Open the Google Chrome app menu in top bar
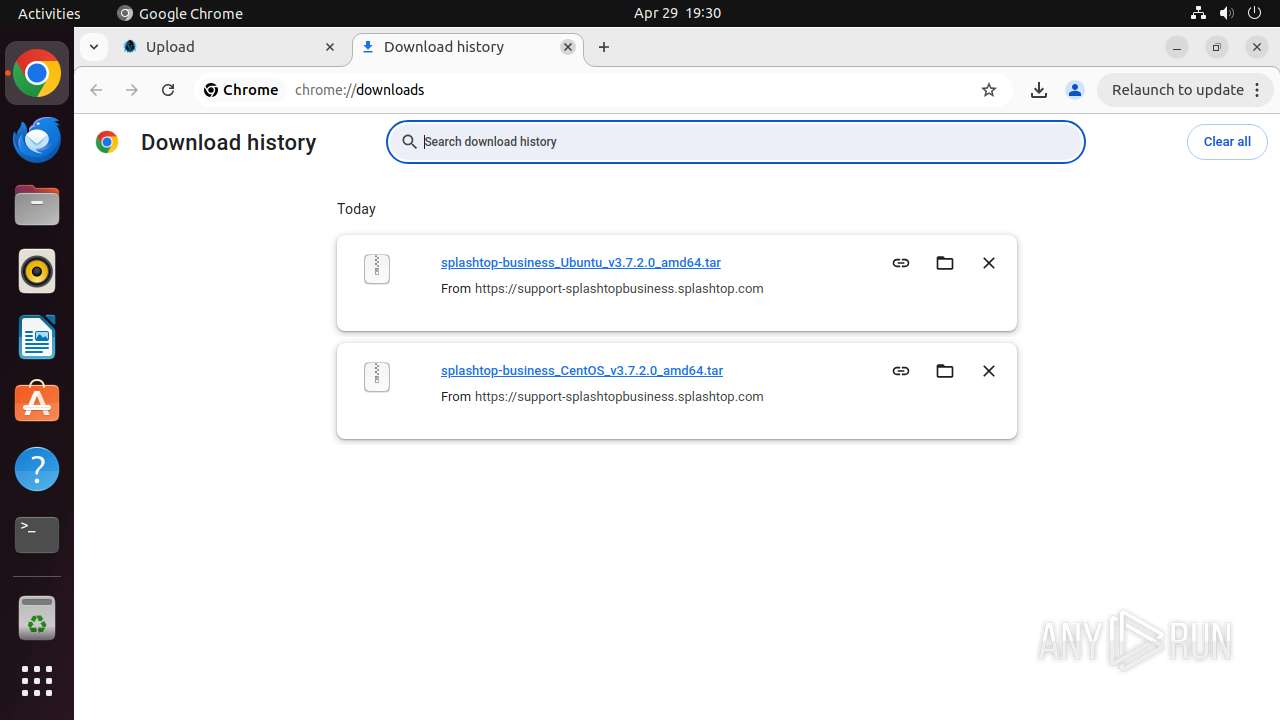This screenshot has height=720, width=1280. (180, 13)
